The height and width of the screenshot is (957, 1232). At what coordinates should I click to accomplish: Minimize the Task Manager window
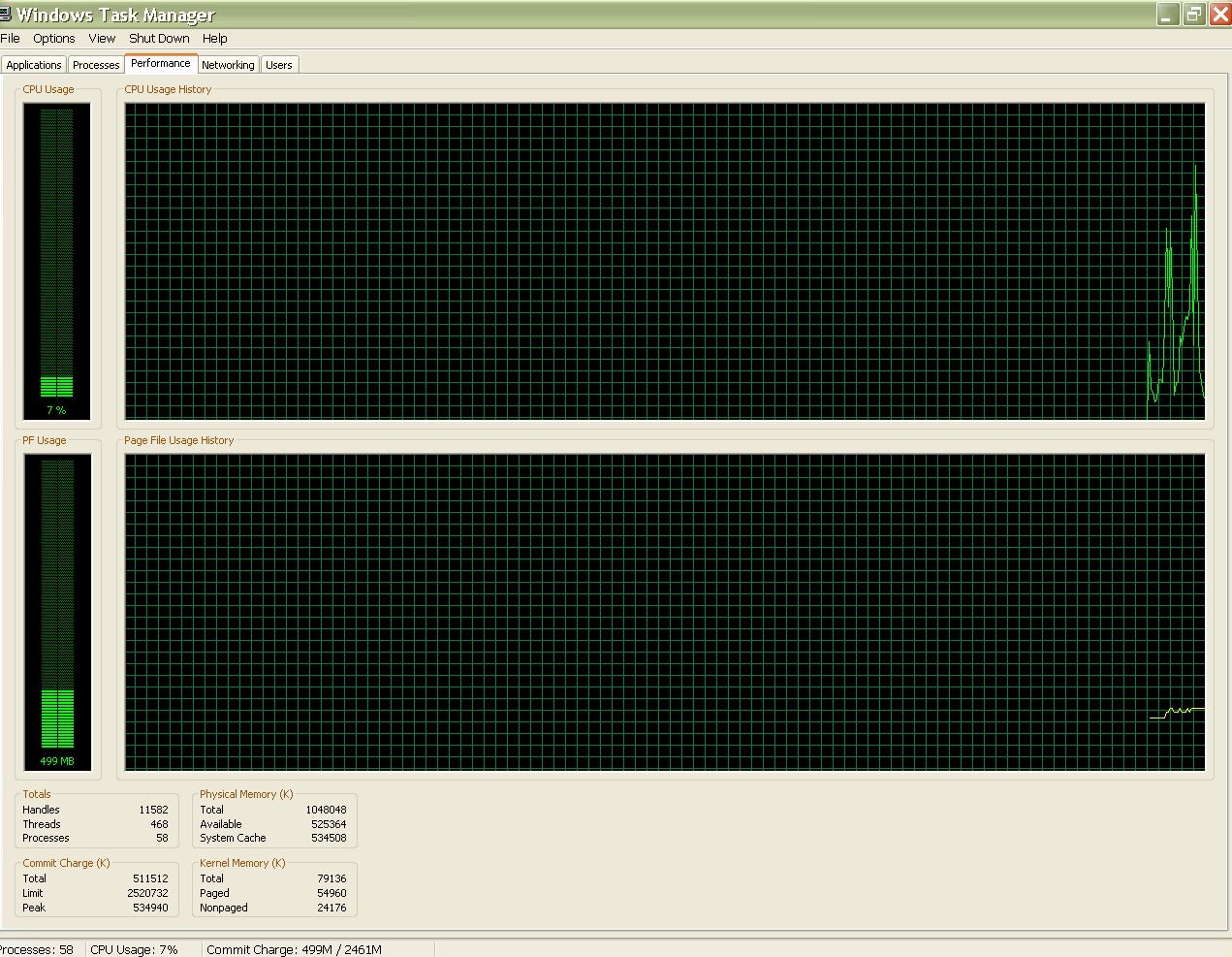click(1168, 14)
